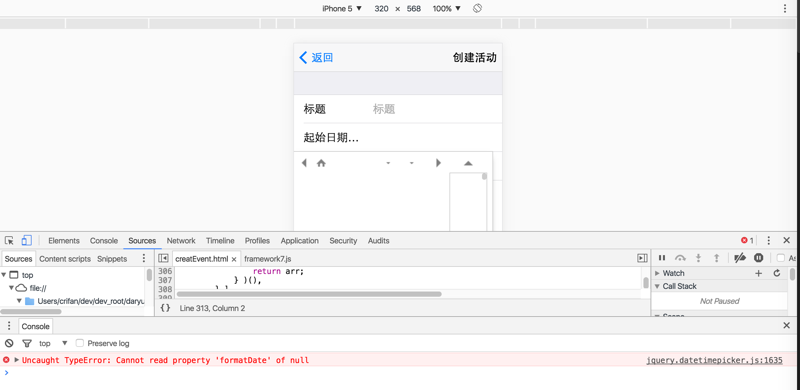Open the datetimepicker month dropdown
The width and height of the screenshot is (800, 390).
coord(388,163)
